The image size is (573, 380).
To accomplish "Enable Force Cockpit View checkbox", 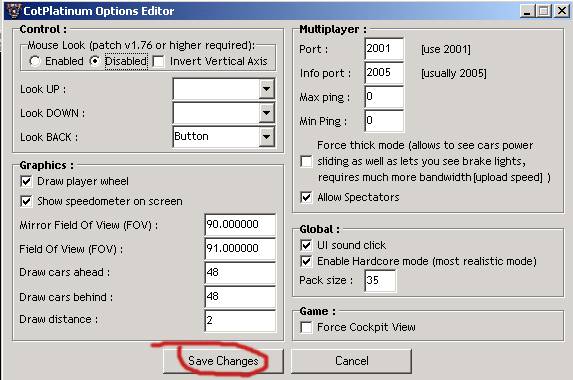I will (x=306, y=327).
